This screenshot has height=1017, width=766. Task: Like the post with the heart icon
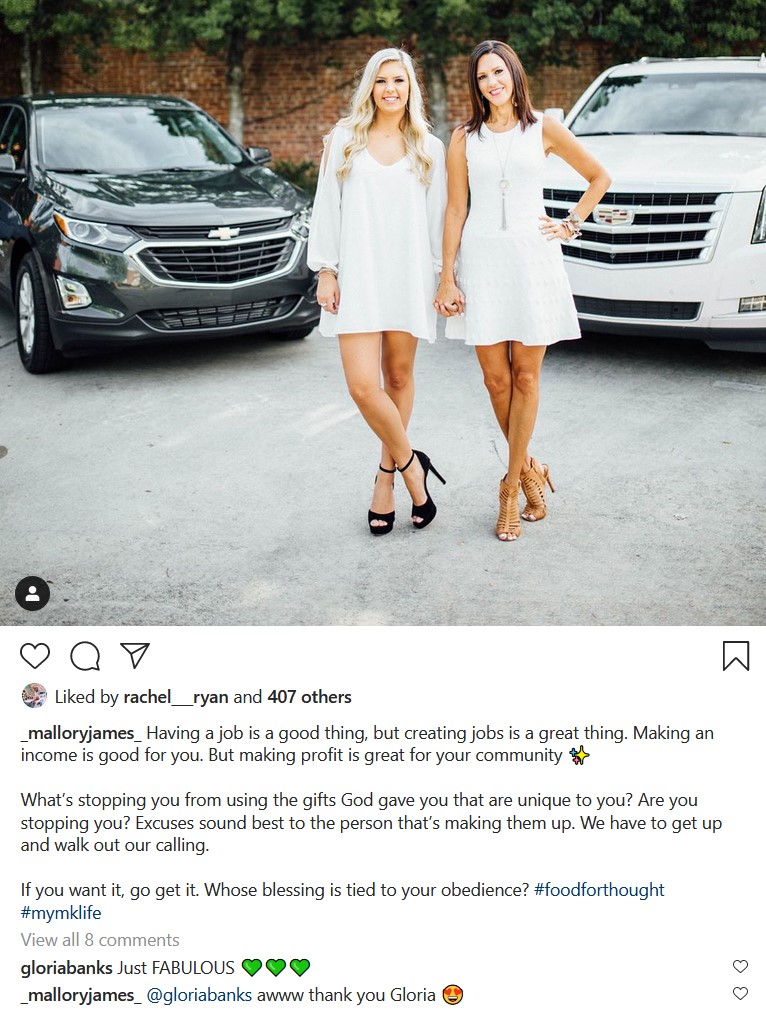tap(35, 656)
